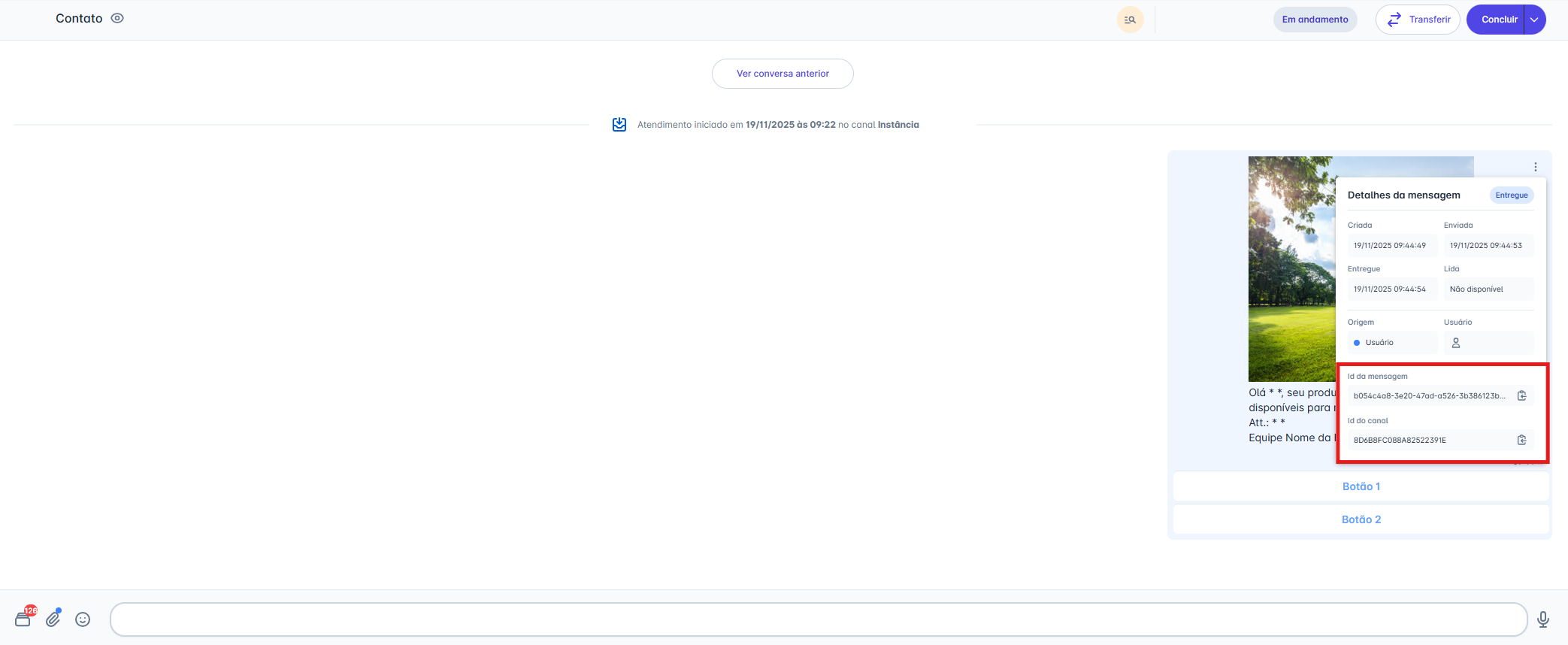The width and height of the screenshot is (1568, 645).
Task: Open the park image thumbnail
Action: (1291, 269)
